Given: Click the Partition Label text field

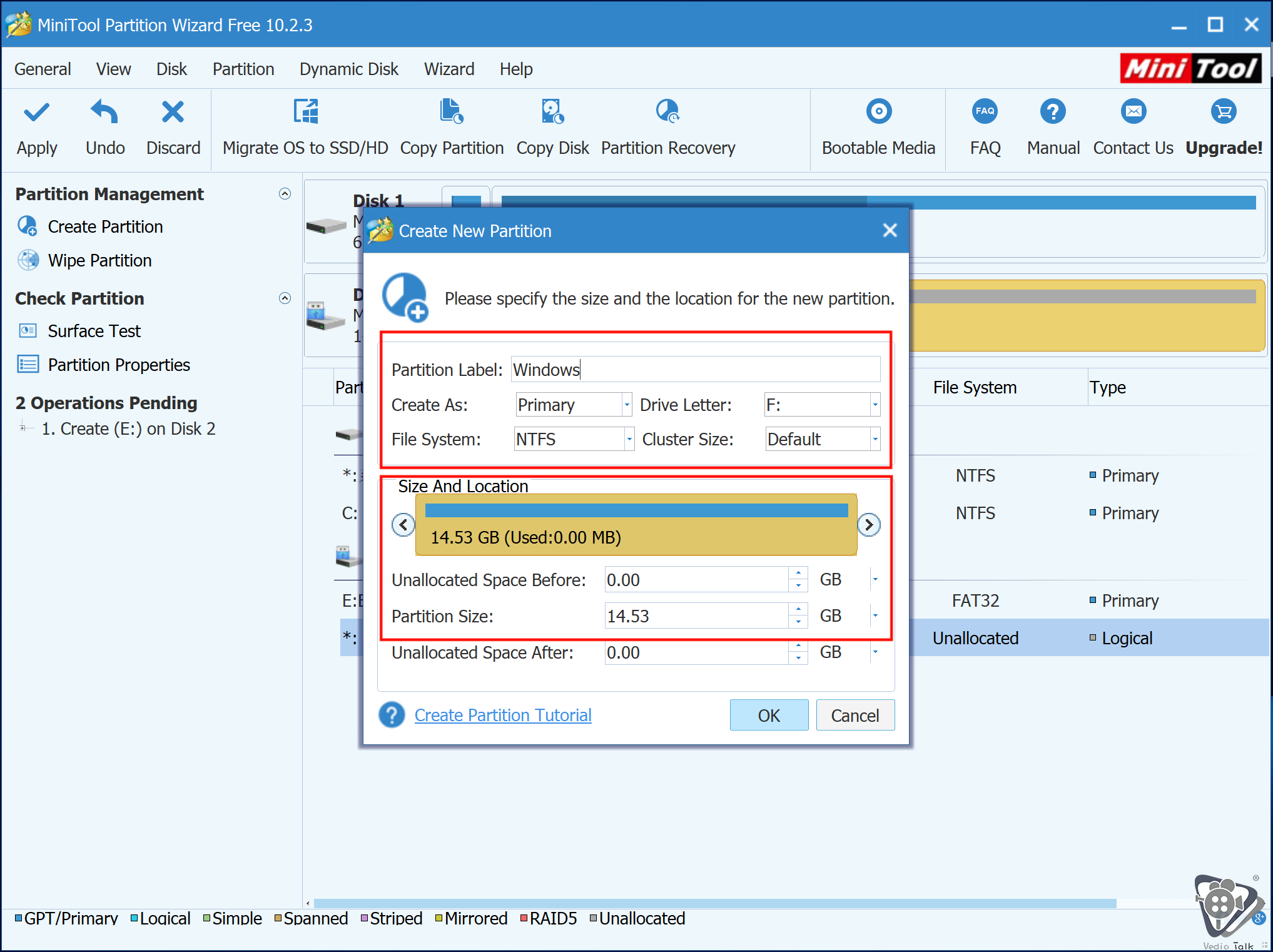Looking at the screenshot, I should pyautogui.click(x=696, y=370).
